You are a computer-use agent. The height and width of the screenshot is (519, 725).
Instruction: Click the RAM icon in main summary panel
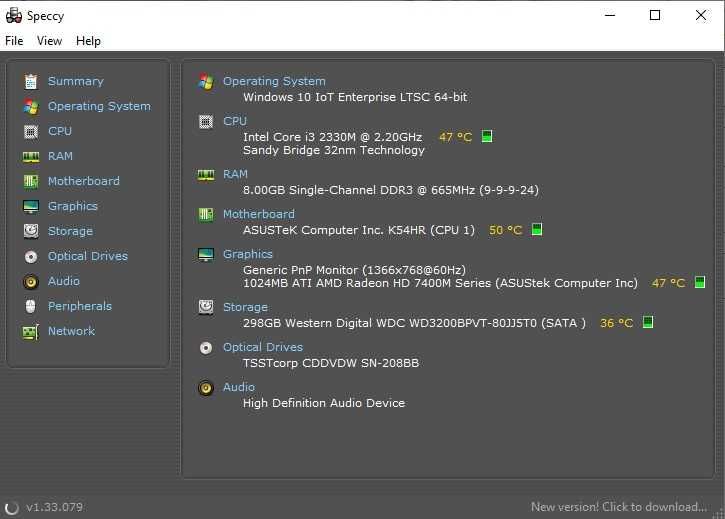click(x=206, y=175)
